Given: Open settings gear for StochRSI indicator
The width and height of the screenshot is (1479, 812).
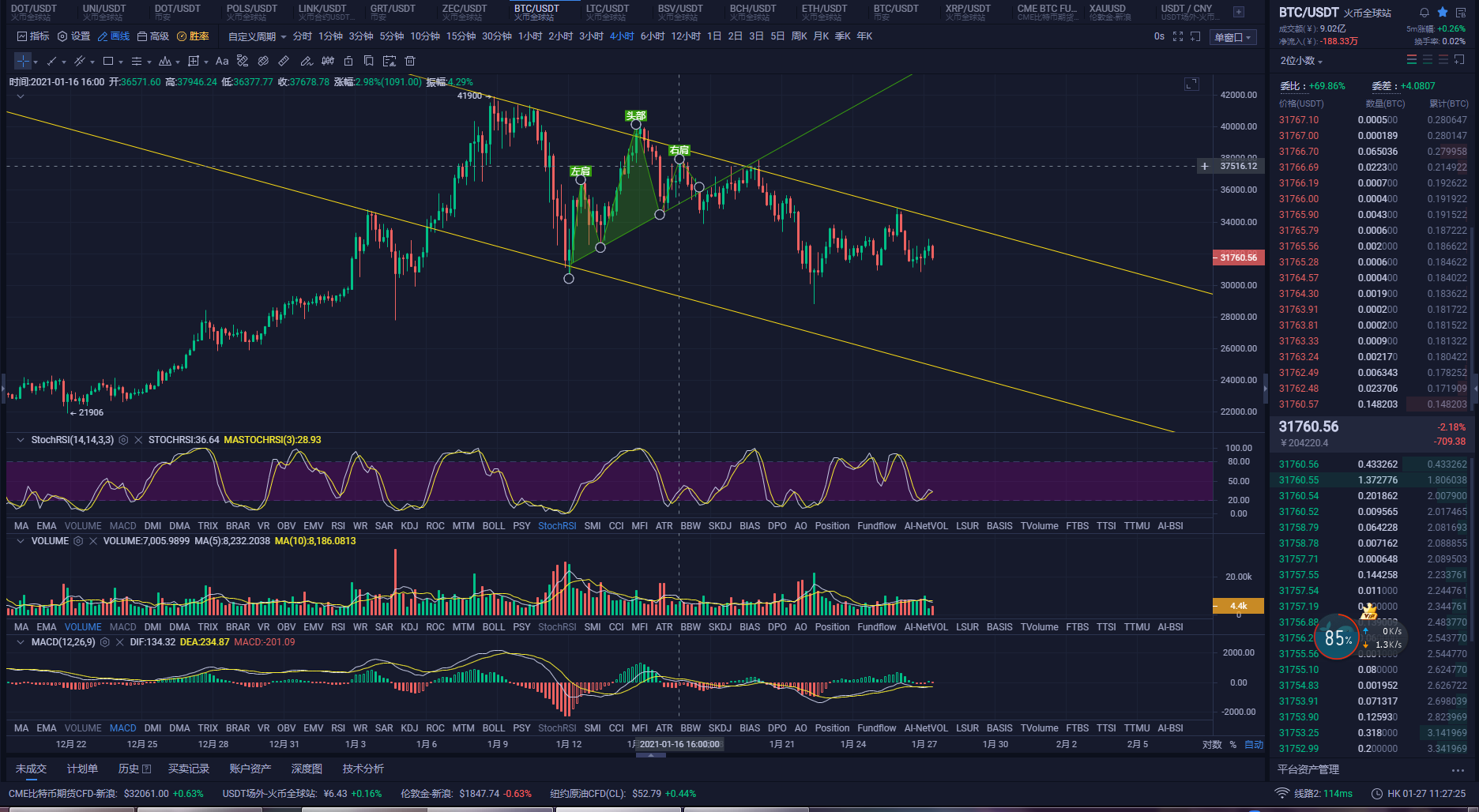Looking at the screenshot, I should [123, 440].
